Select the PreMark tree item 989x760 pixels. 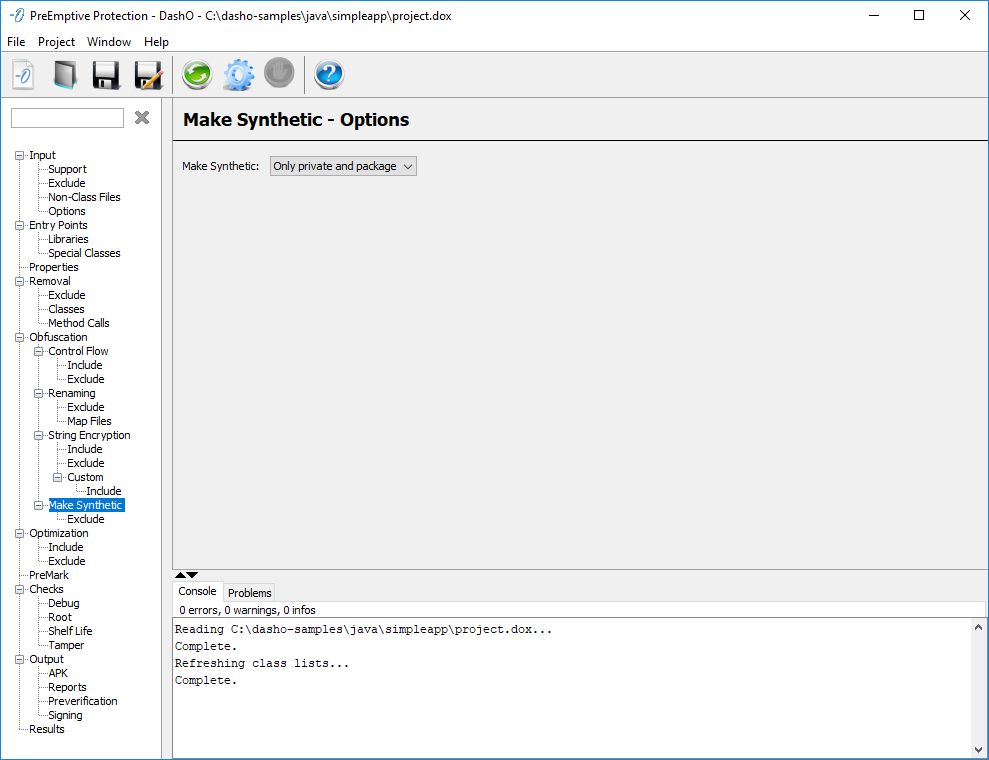click(48, 575)
